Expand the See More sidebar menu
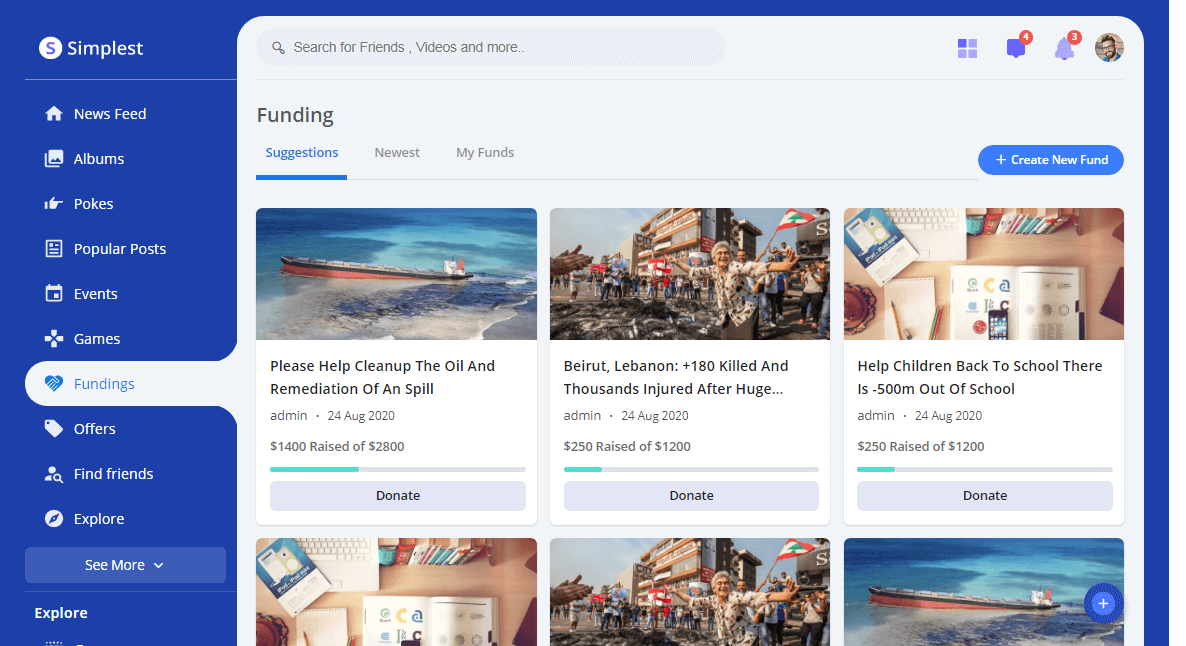The height and width of the screenshot is (646, 1186). (x=125, y=565)
